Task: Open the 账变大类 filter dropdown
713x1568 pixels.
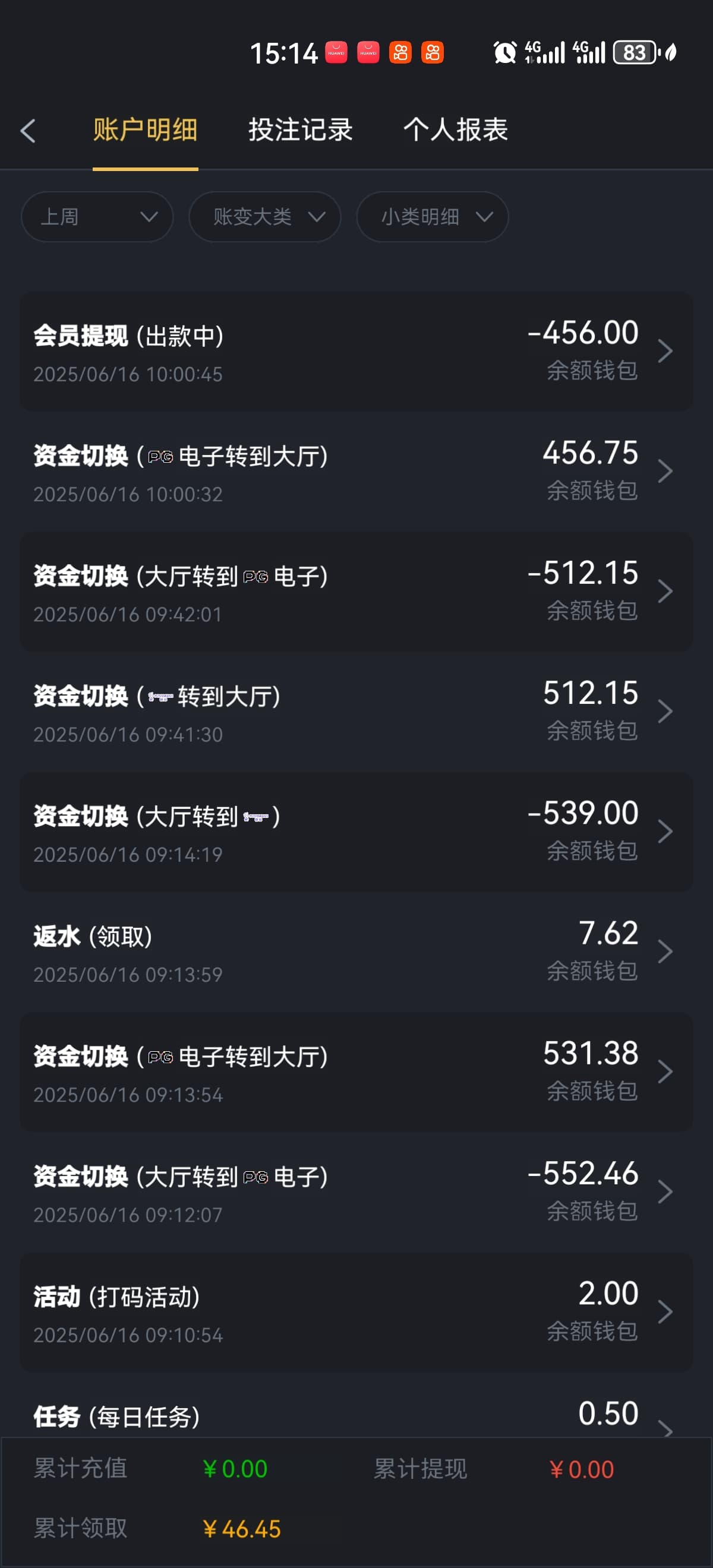Action: click(265, 217)
